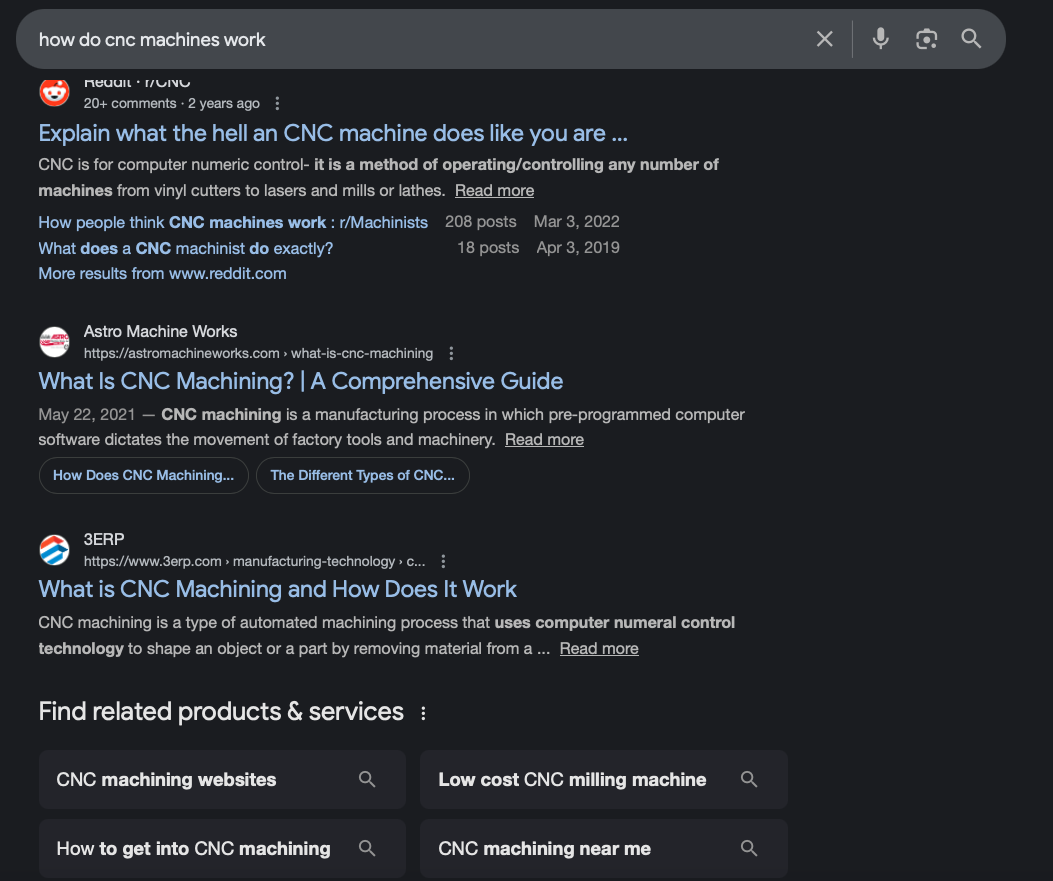
Task: Open "What Is CNC Machining? A Comprehensive Guide"
Action: [300, 381]
